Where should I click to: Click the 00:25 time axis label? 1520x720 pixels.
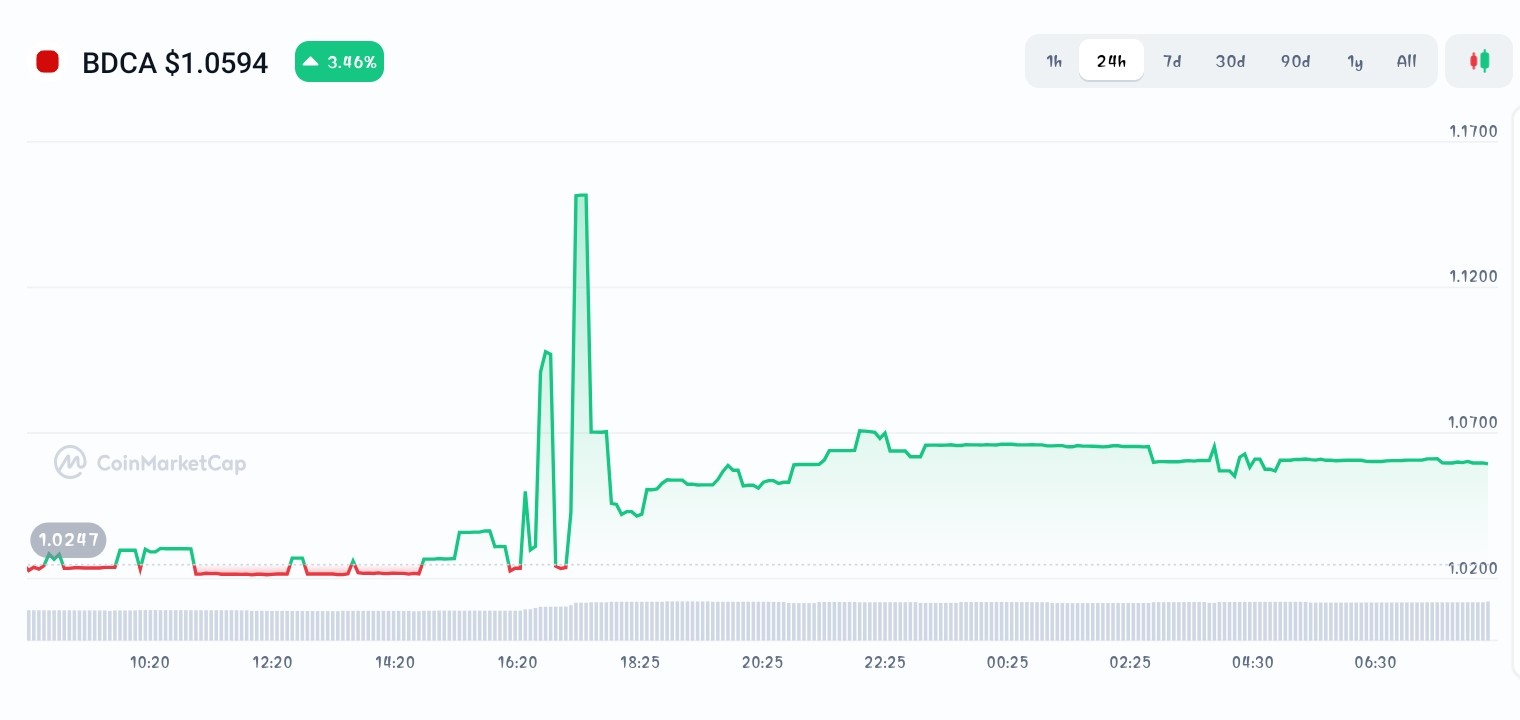(1007, 662)
